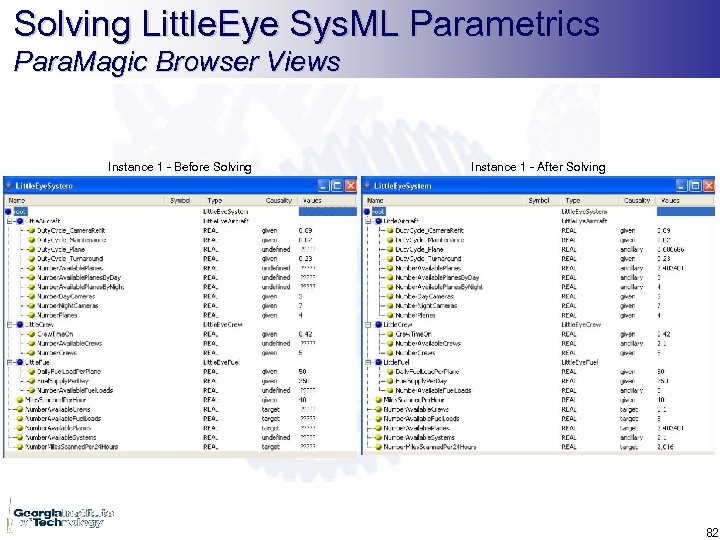Image resolution: width=720 pixels, height=540 pixels.
Task: Click DutyCycle_Maintenance yellow icon in Before Solving window
Action: point(32,240)
